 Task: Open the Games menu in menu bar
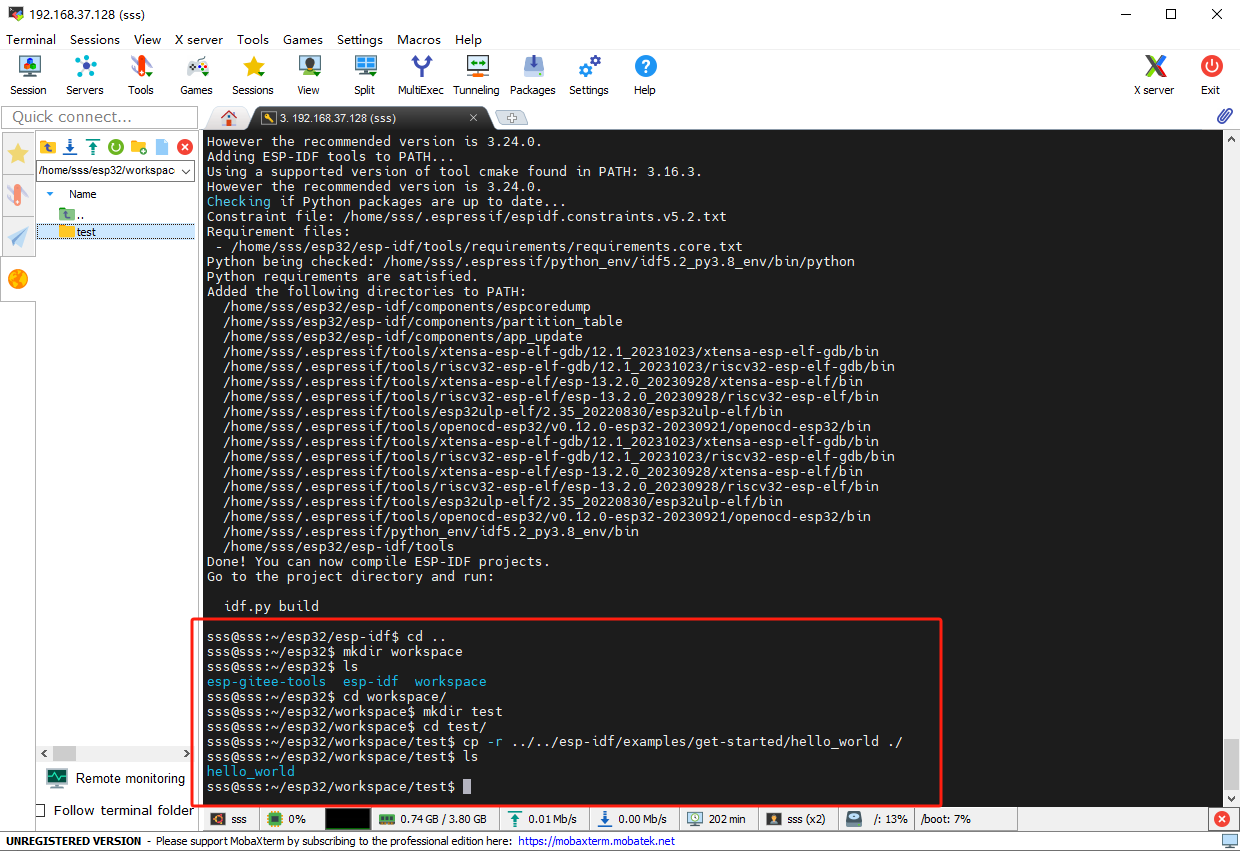(303, 39)
